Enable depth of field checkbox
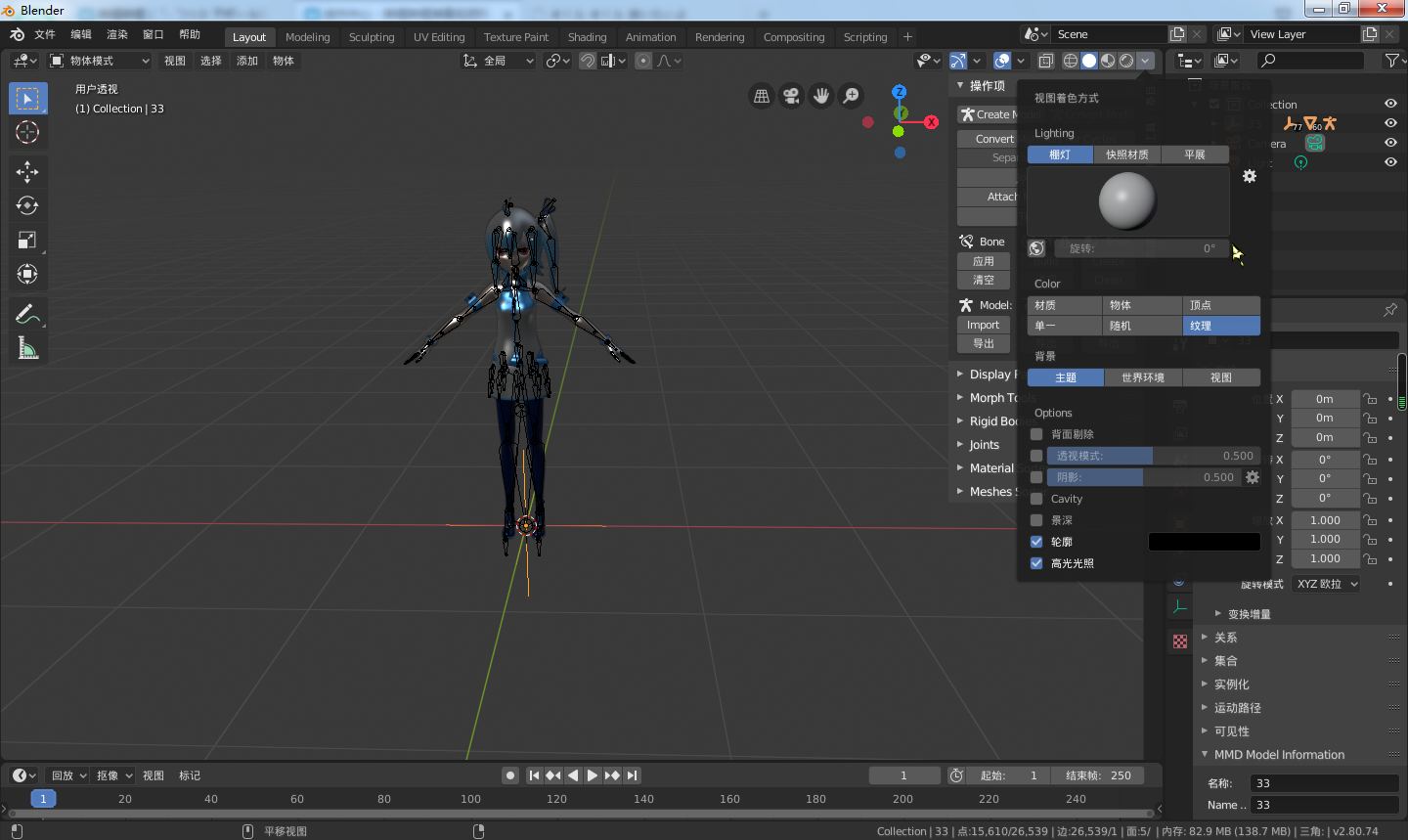The image size is (1408, 840). (1036, 520)
